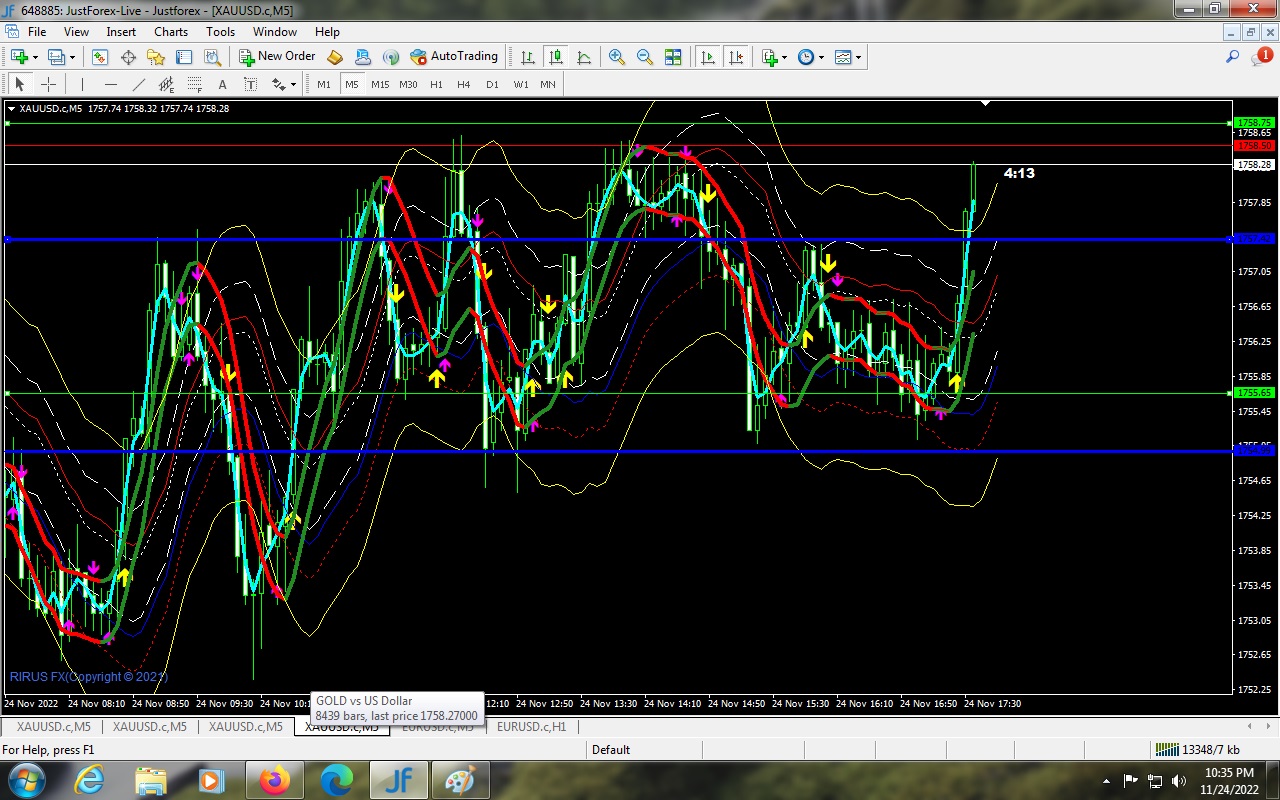Switch to the EURUSD.c,H1 chart tab
Viewport: 1280px width, 800px height.
pos(531,727)
